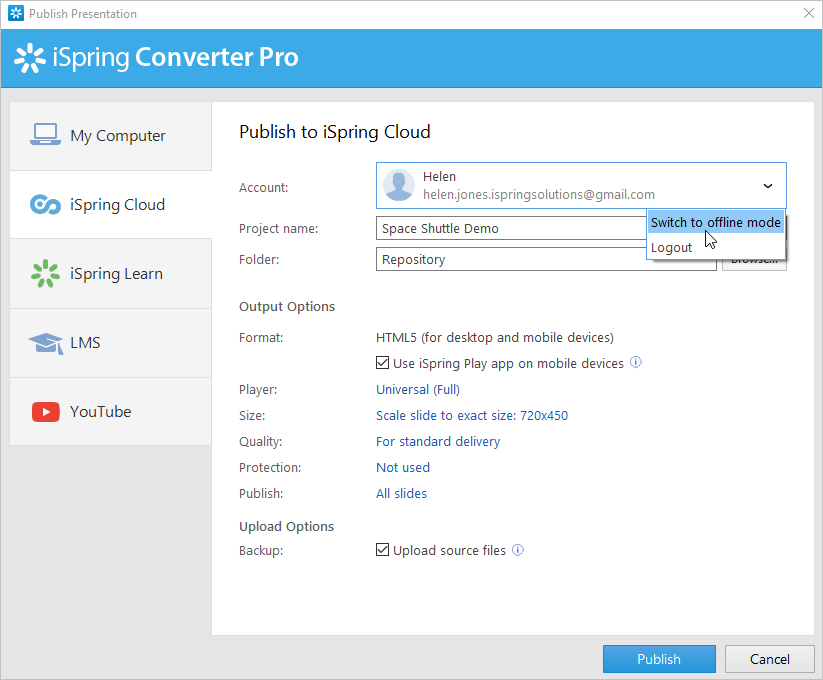Click the YouTube play icon
The height and width of the screenshot is (680, 823).
click(x=46, y=412)
